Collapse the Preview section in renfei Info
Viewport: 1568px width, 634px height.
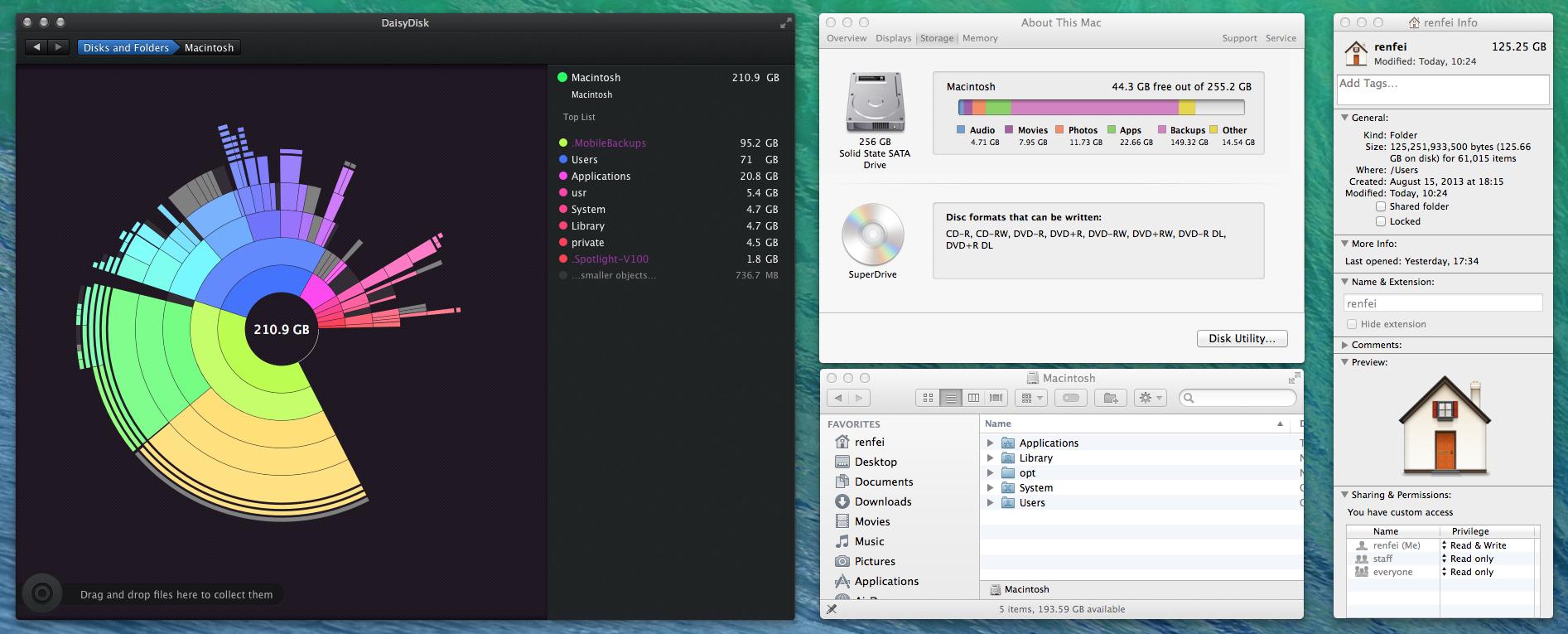(1344, 362)
